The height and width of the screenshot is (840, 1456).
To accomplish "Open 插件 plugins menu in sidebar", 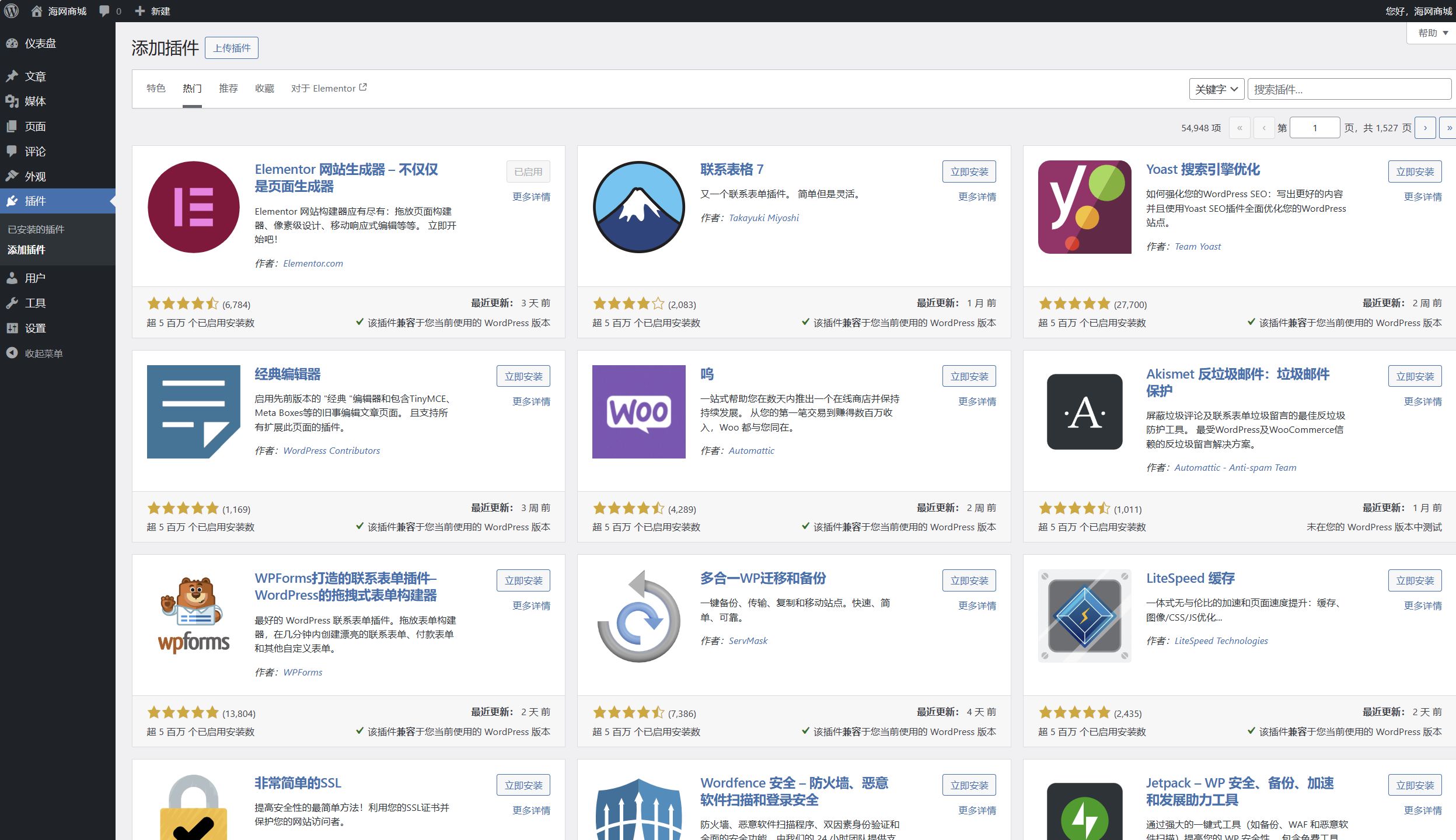I will coord(58,201).
